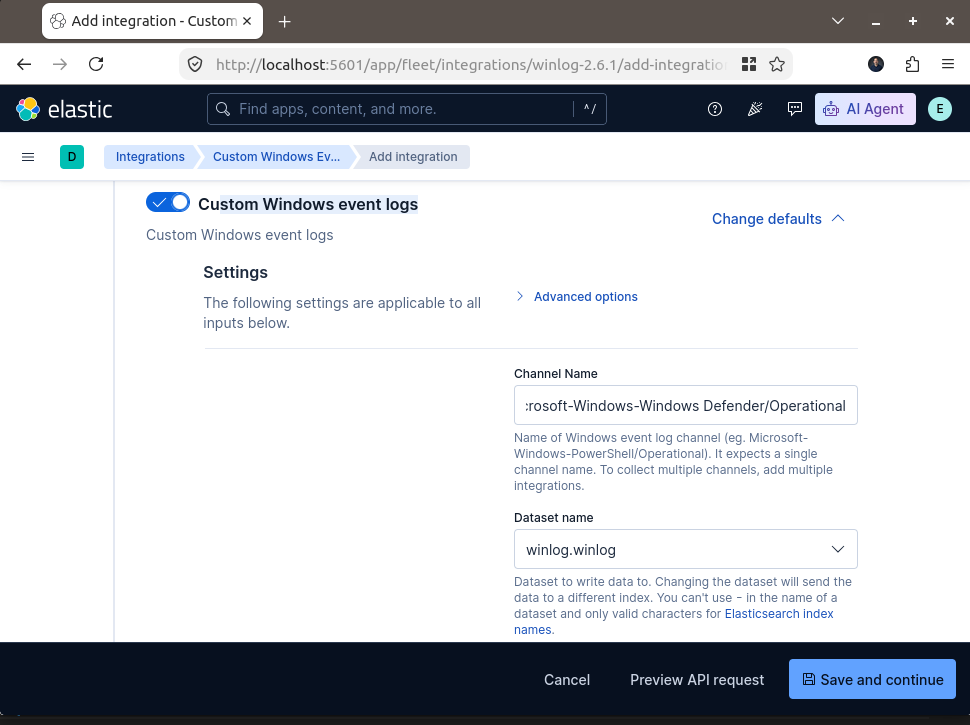
Task: Launch the AI Agent assistant
Action: (x=865, y=109)
